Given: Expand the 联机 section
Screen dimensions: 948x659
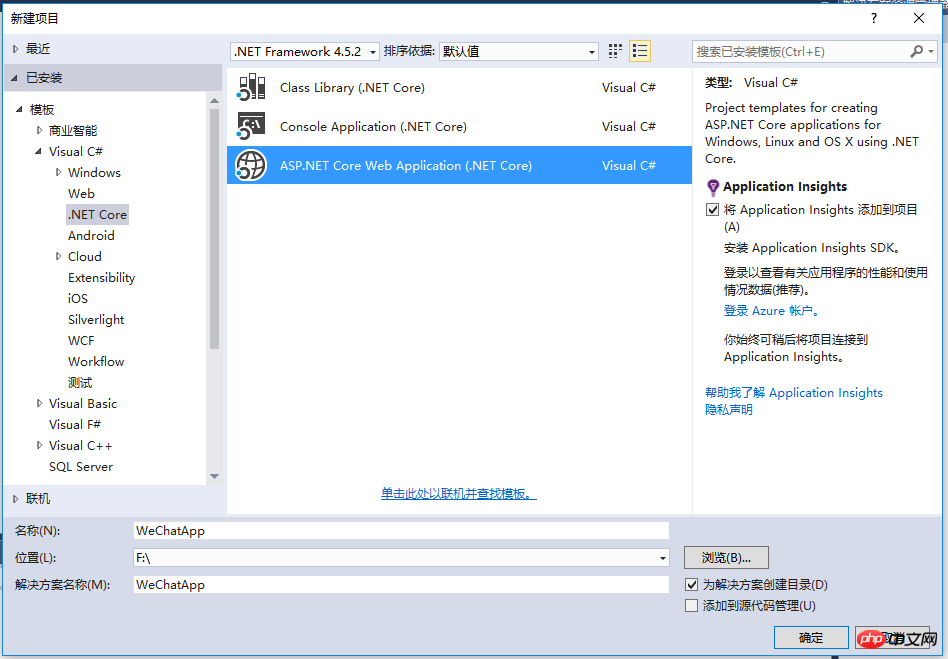Looking at the screenshot, I should coord(16,499).
